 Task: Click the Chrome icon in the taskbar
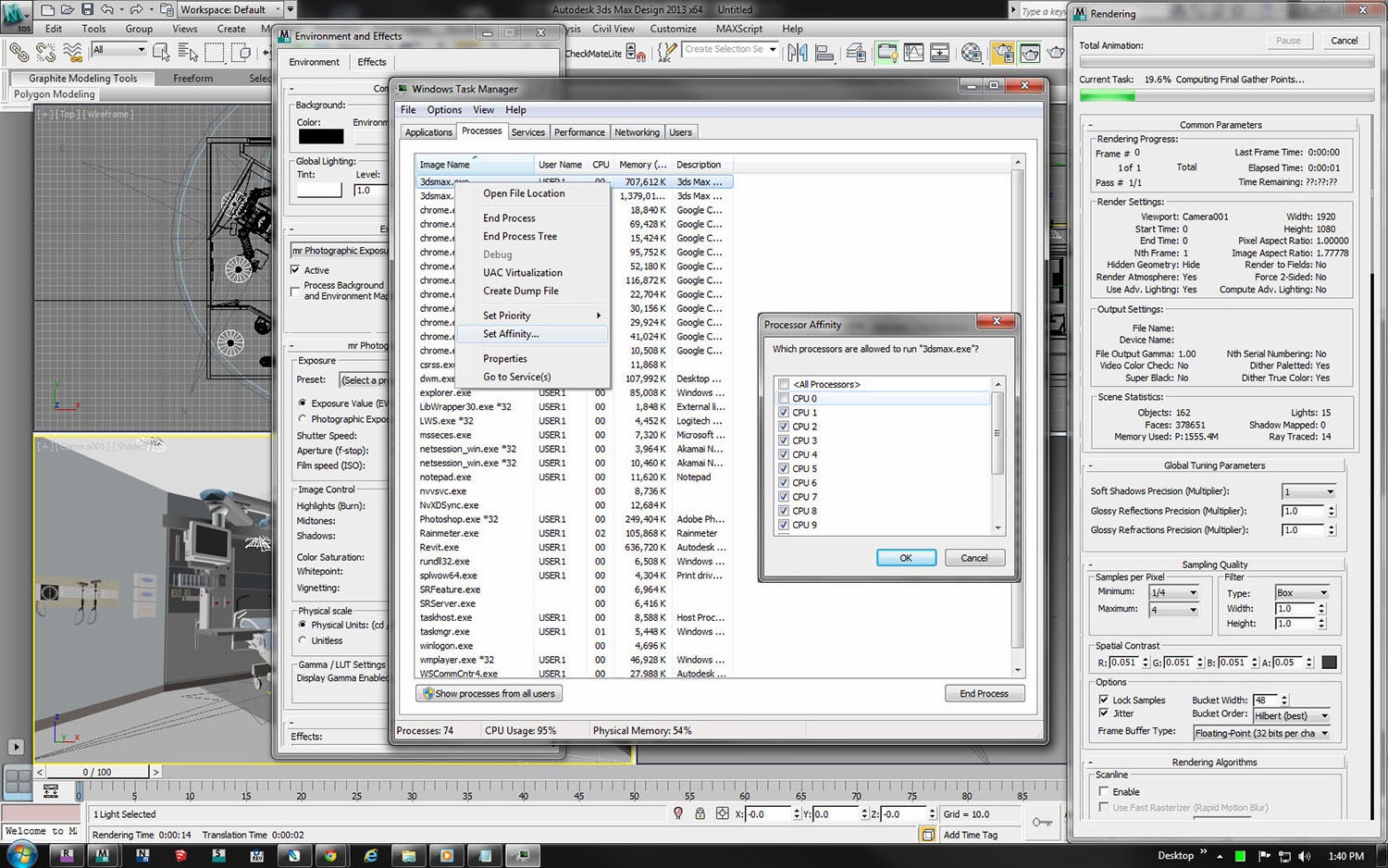point(329,855)
